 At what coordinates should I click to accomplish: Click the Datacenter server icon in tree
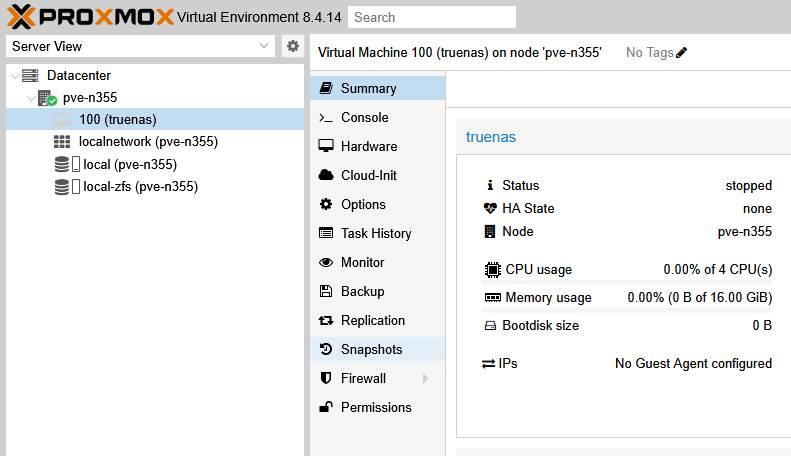click(x=30, y=76)
